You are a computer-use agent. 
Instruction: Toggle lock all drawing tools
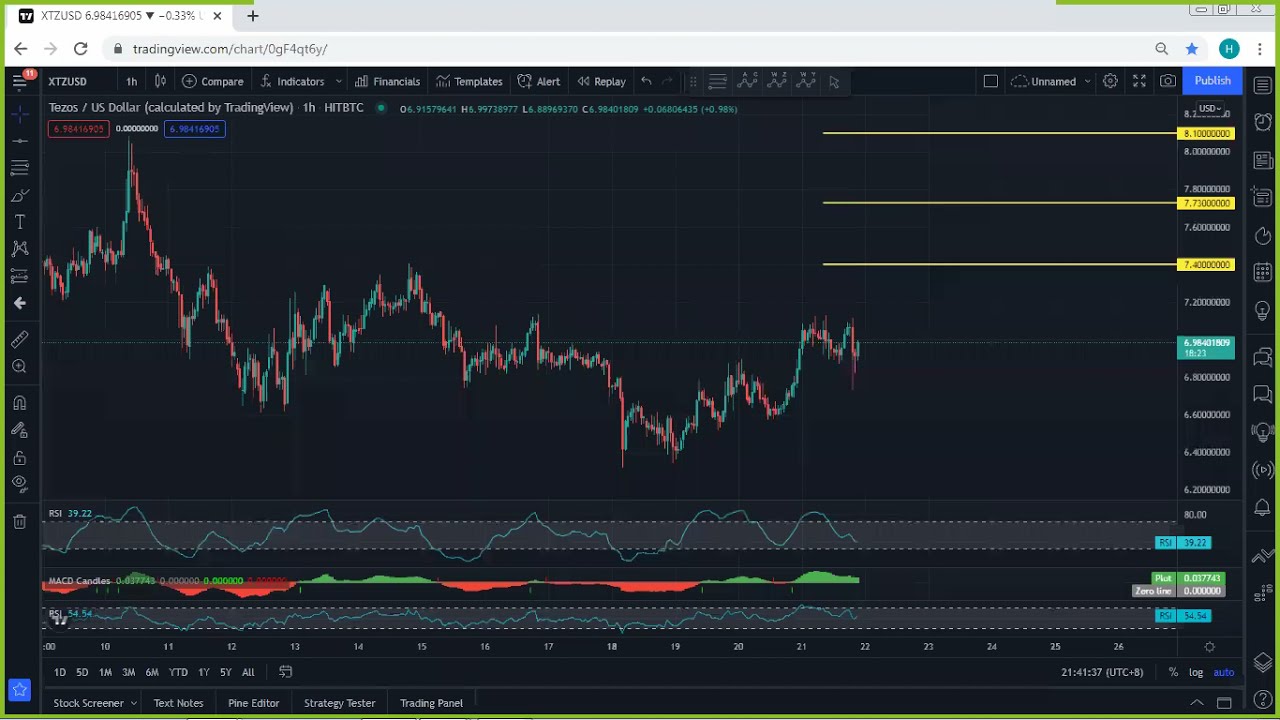pyautogui.click(x=20, y=458)
